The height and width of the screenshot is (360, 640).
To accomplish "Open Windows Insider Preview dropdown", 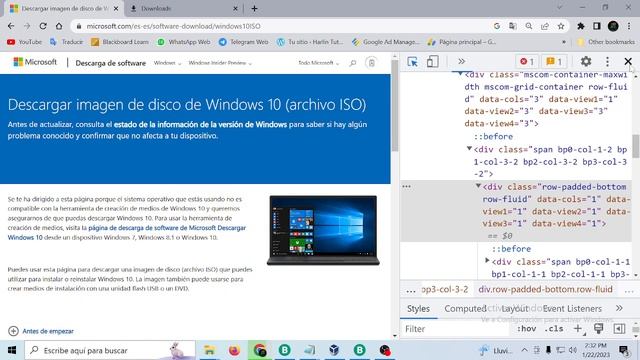I will (x=220, y=63).
